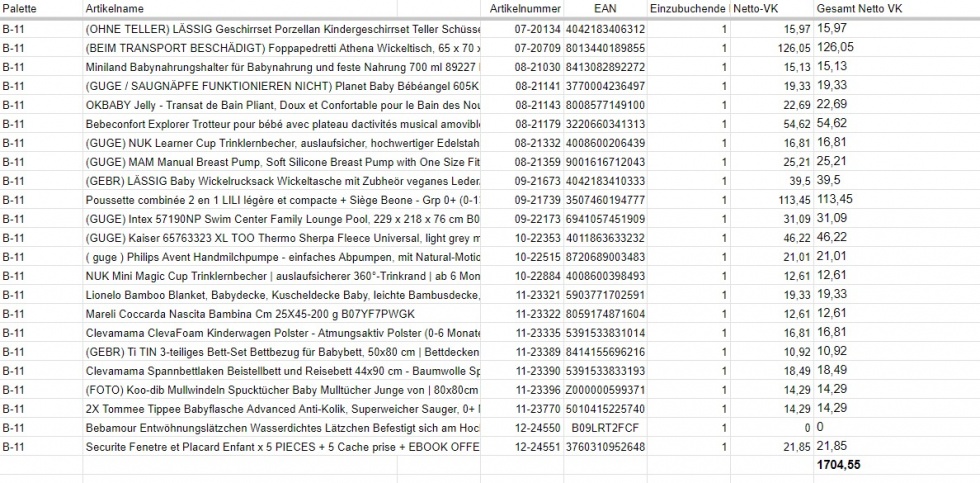Click EAN value 4042183406312
Image resolution: width=980 pixels, height=483 pixels.
coord(605,29)
